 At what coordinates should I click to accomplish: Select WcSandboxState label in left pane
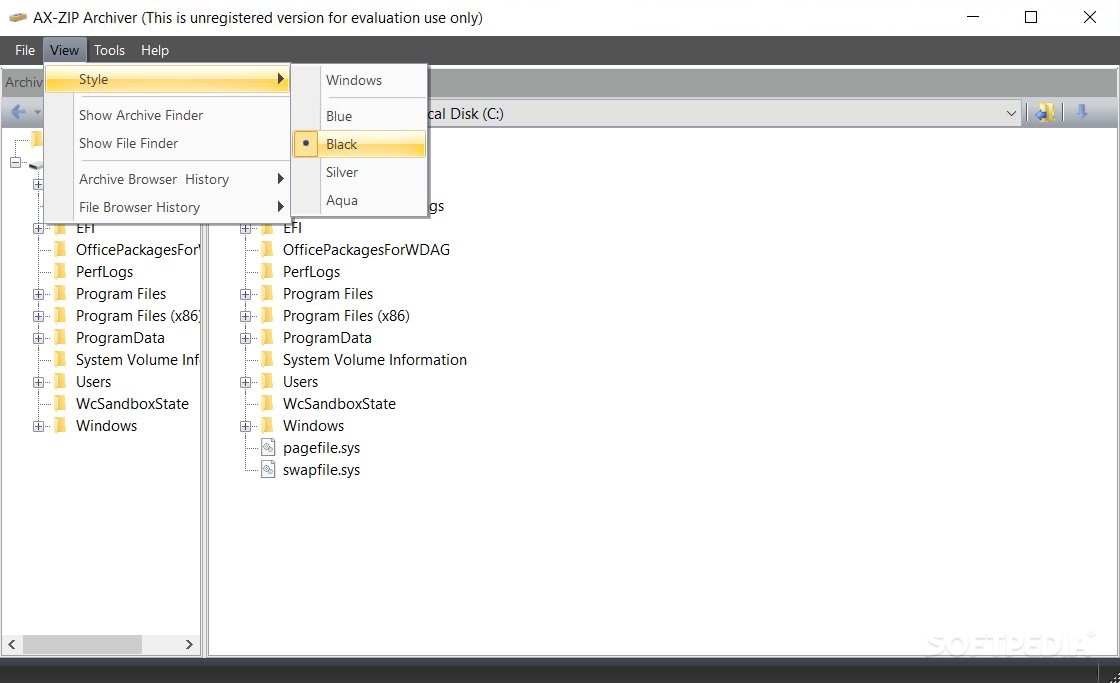coord(132,404)
